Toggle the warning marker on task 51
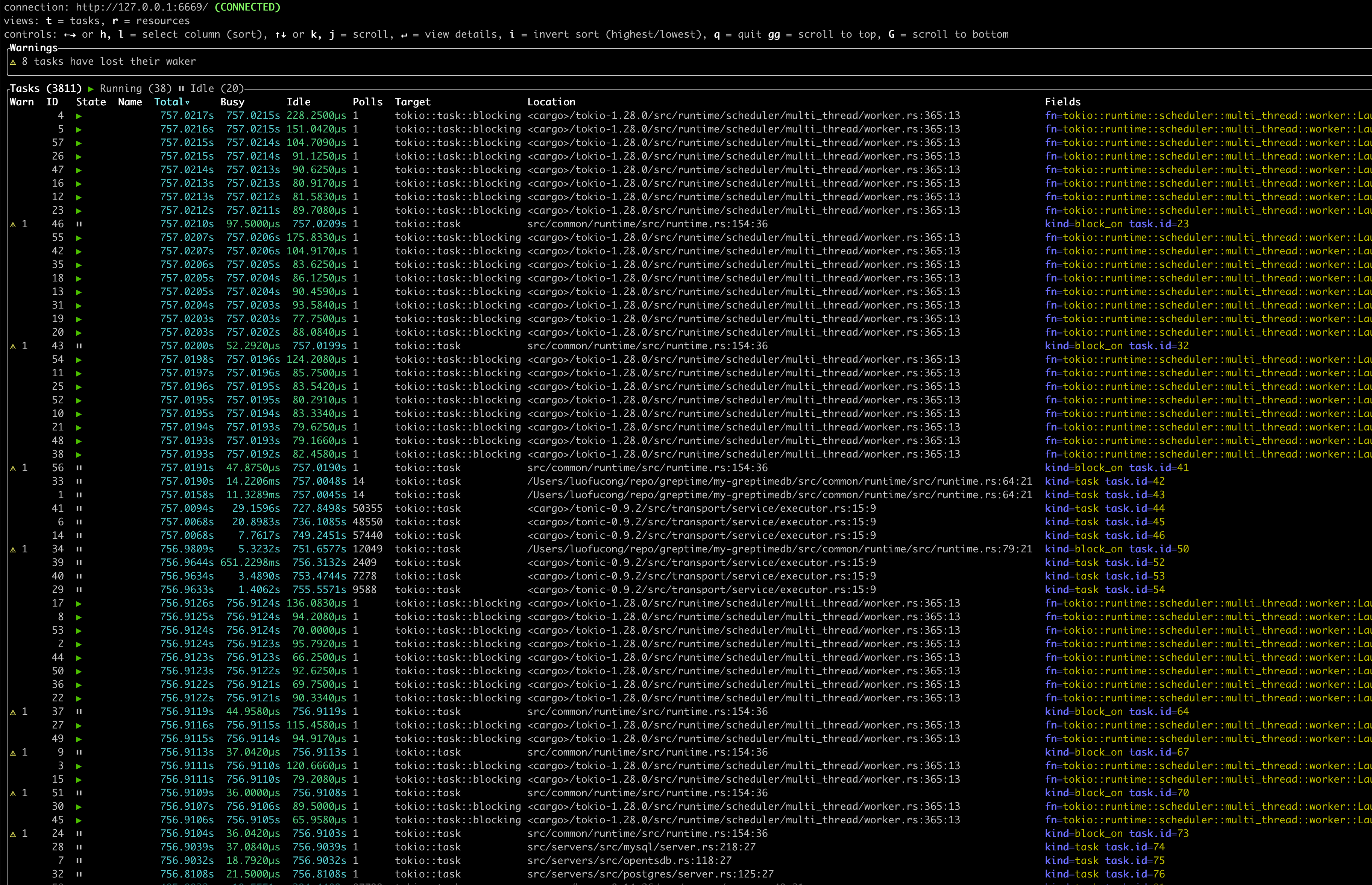Image resolution: width=1372 pixels, height=885 pixels. coord(14,792)
